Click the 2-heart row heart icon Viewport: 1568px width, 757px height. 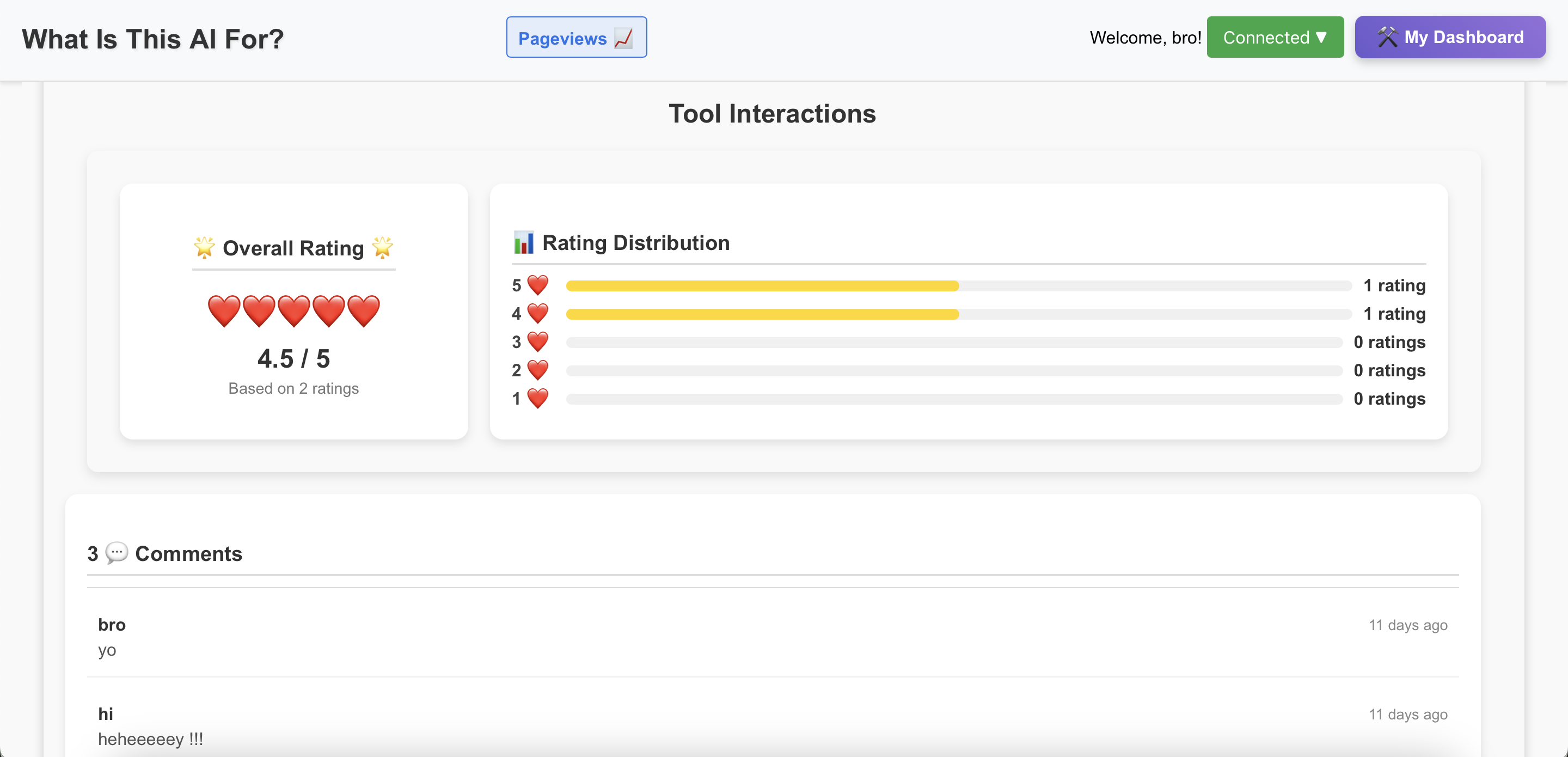(537, 370)
